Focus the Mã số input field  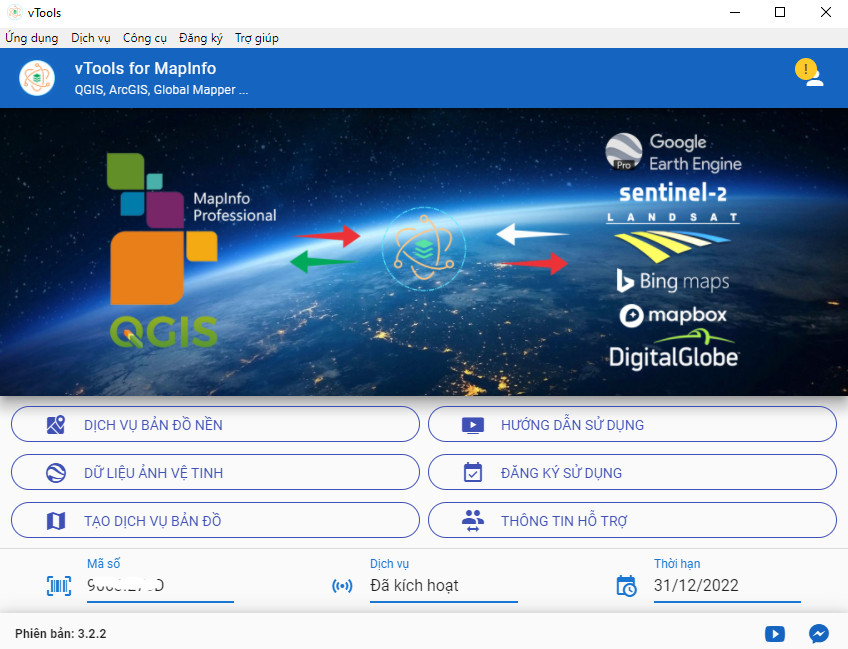(160, 586)
